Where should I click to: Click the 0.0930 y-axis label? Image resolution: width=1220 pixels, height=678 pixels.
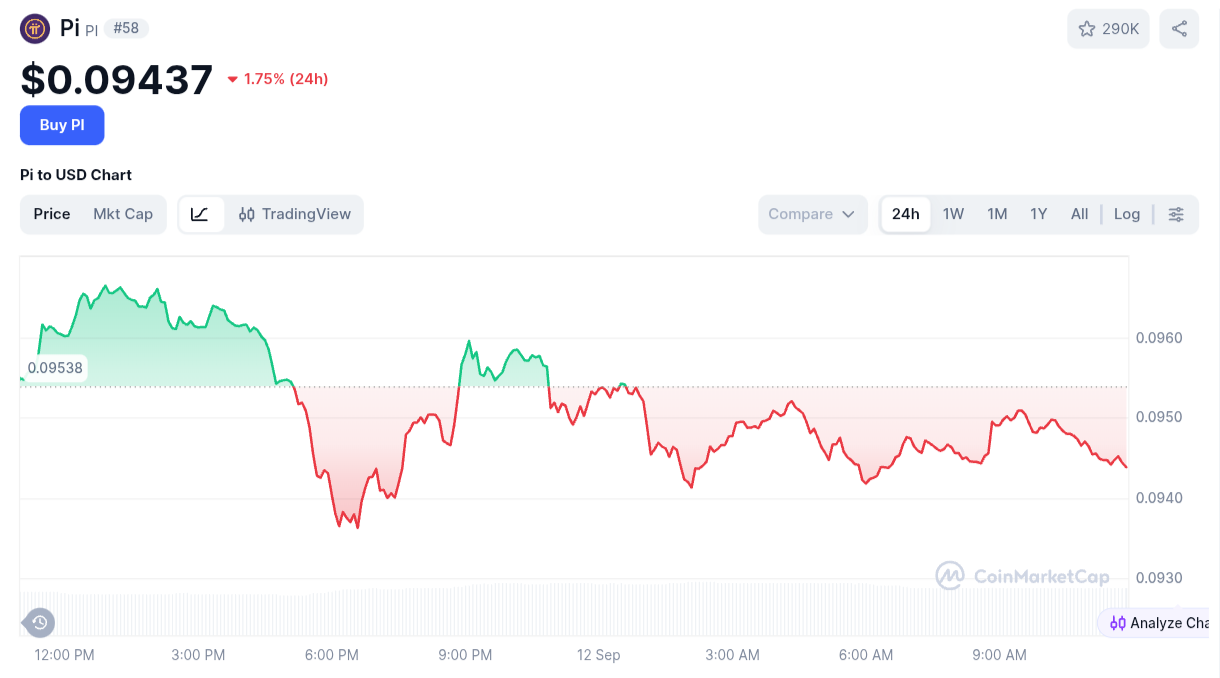coord(1159,578)
